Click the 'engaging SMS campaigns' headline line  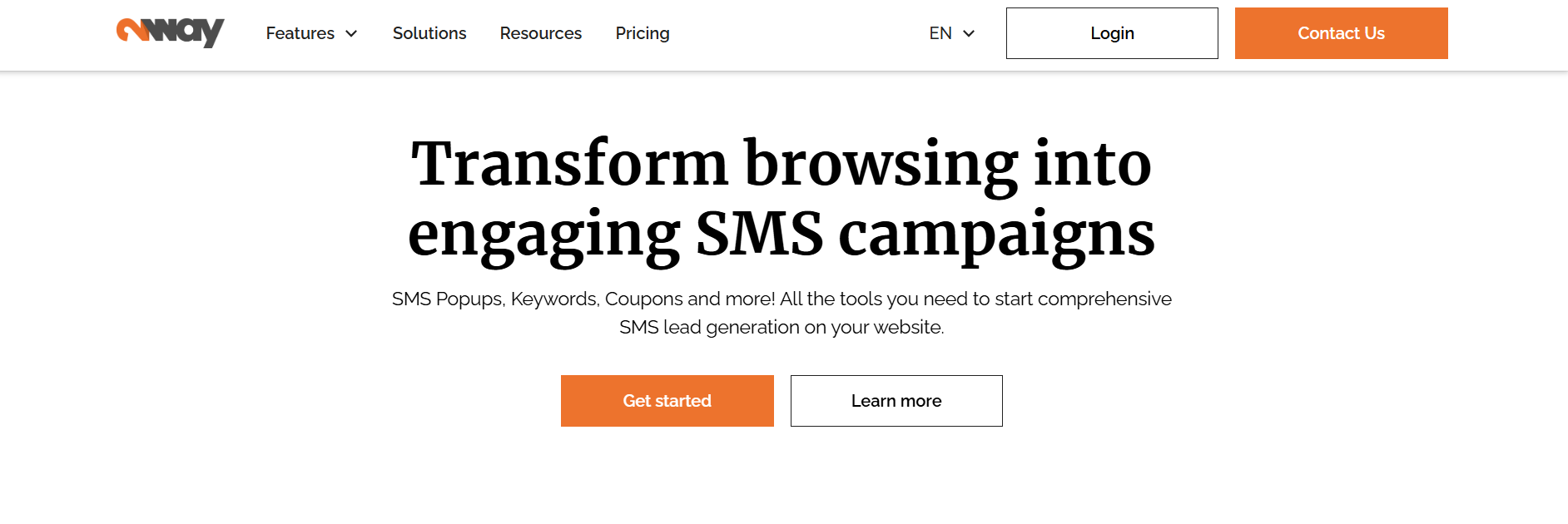(x=782, y=235)
